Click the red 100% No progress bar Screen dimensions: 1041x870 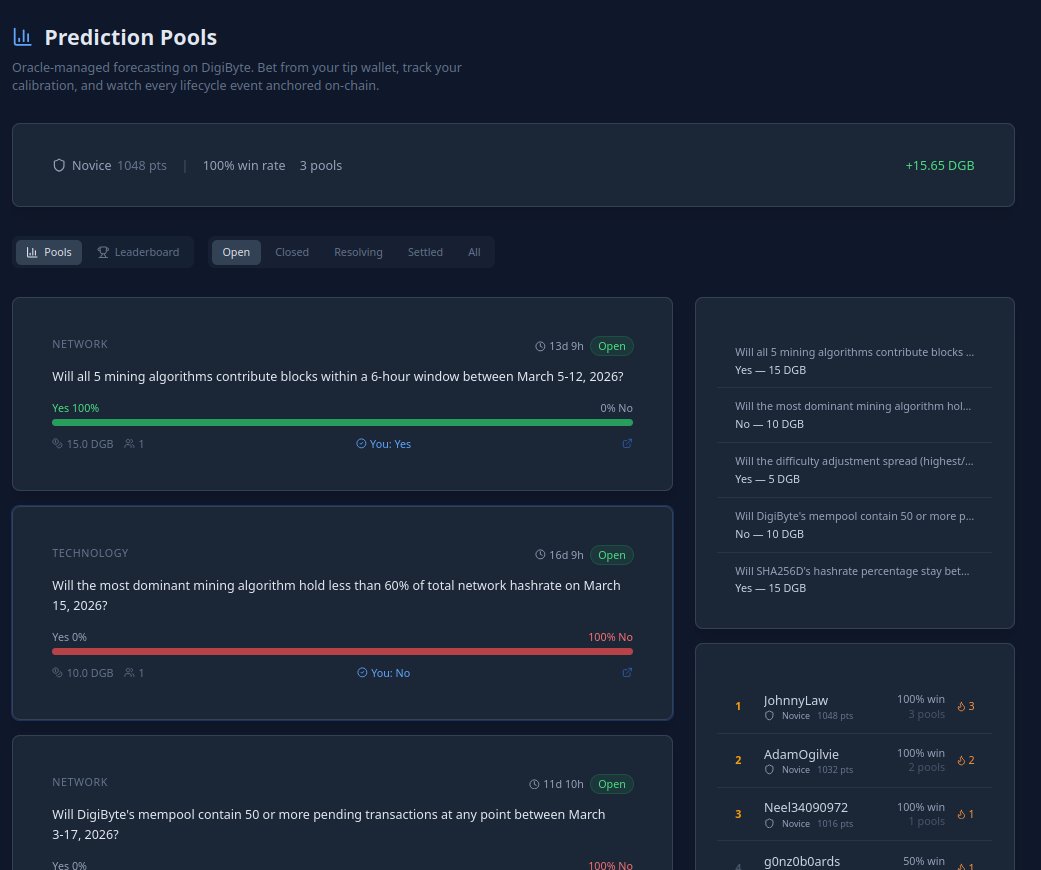coord(343,652)
